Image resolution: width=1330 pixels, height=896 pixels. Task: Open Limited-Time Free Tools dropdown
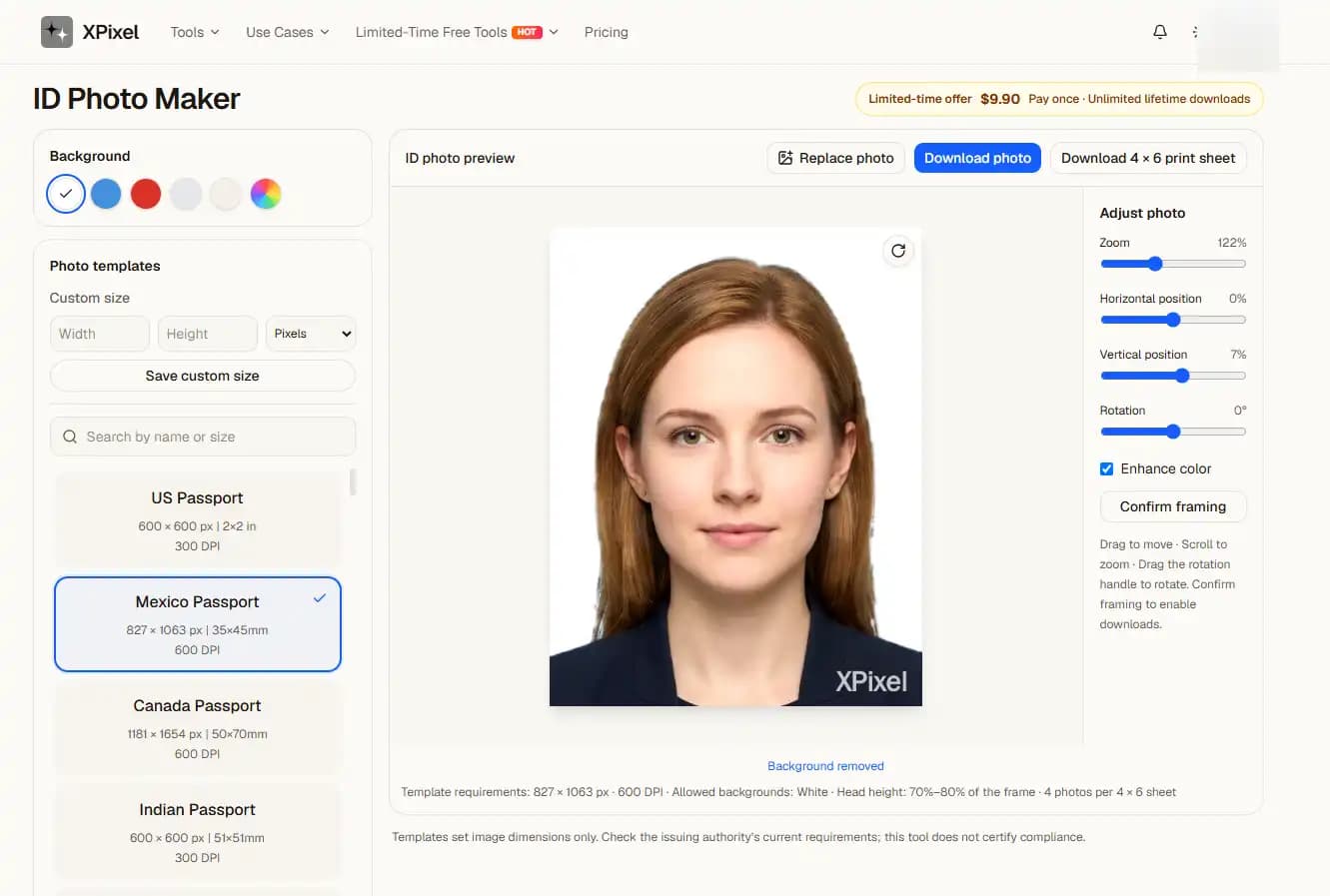point(457,32)
